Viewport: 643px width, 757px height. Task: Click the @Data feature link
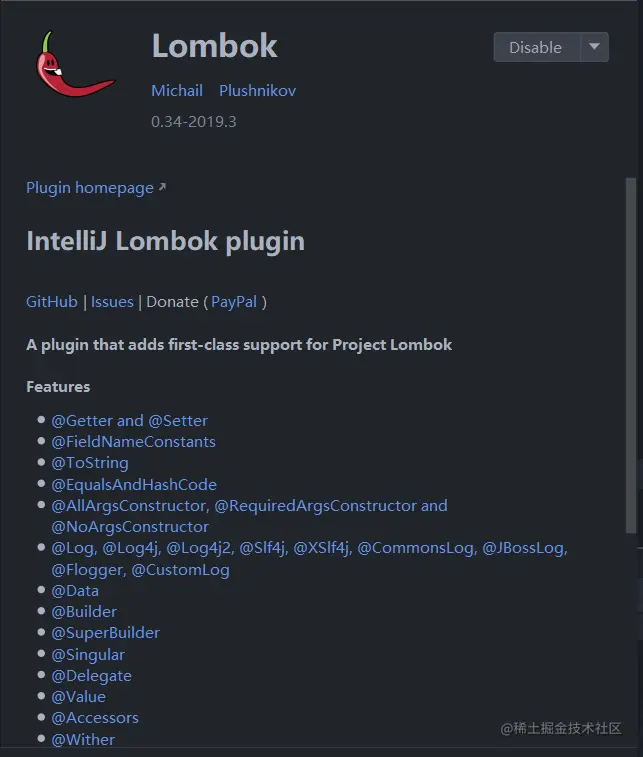pos(75,590)
